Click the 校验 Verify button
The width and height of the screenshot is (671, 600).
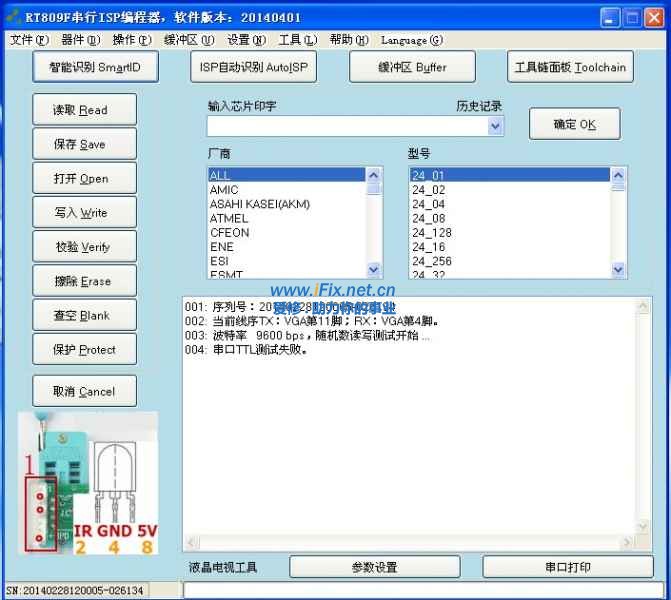(85, 247)
